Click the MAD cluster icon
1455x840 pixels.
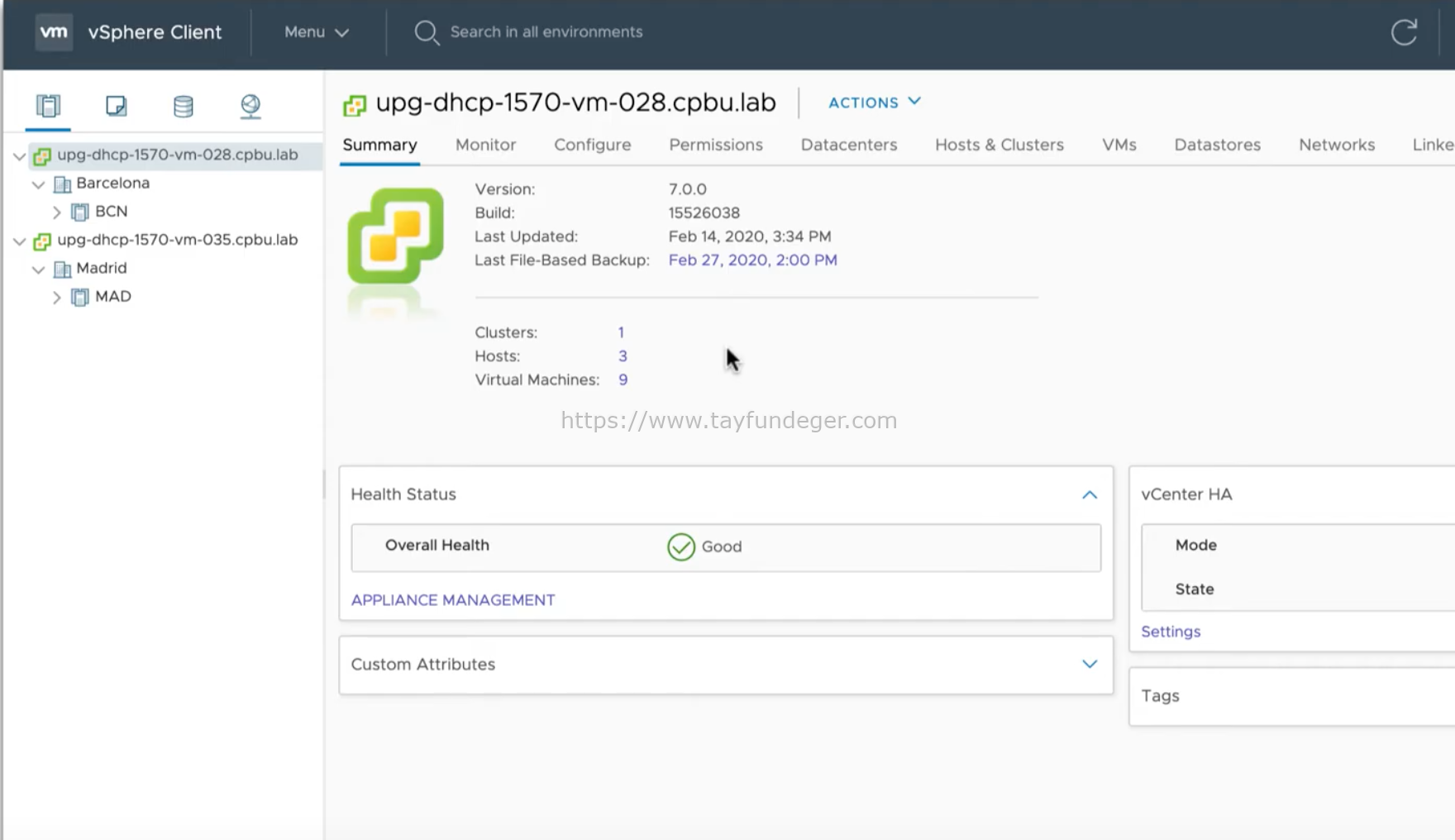(80, 297)
